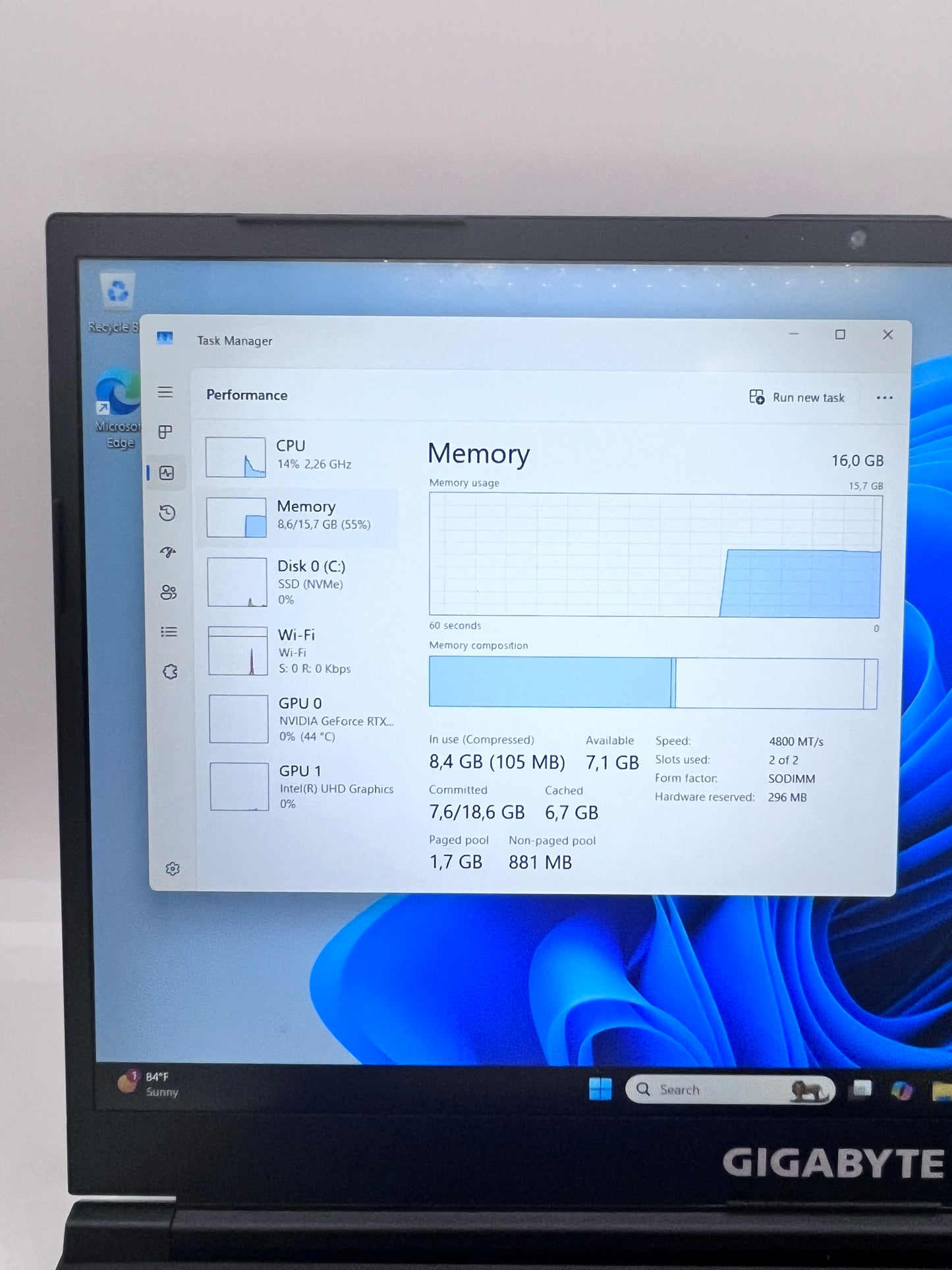Click the Speed 4800 MT/s value
The height and width of the screenshot is (1270, 952).
[796, 741]
